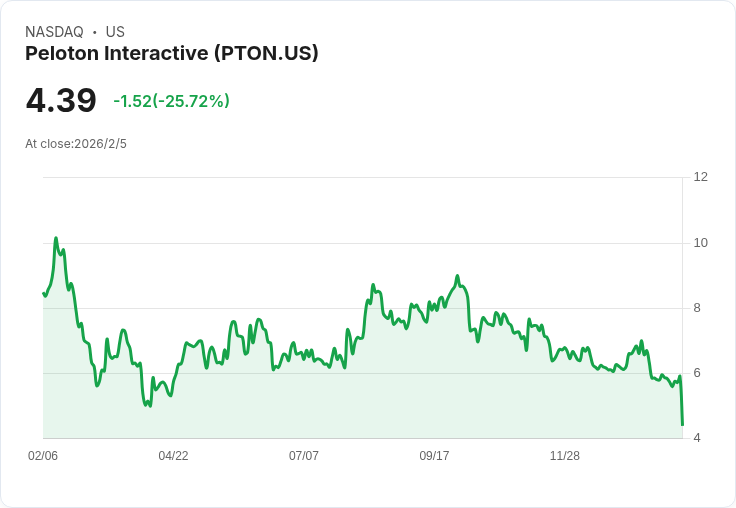Click the final sharp drop at chart end
736x508 pixels.
point(681,405)
